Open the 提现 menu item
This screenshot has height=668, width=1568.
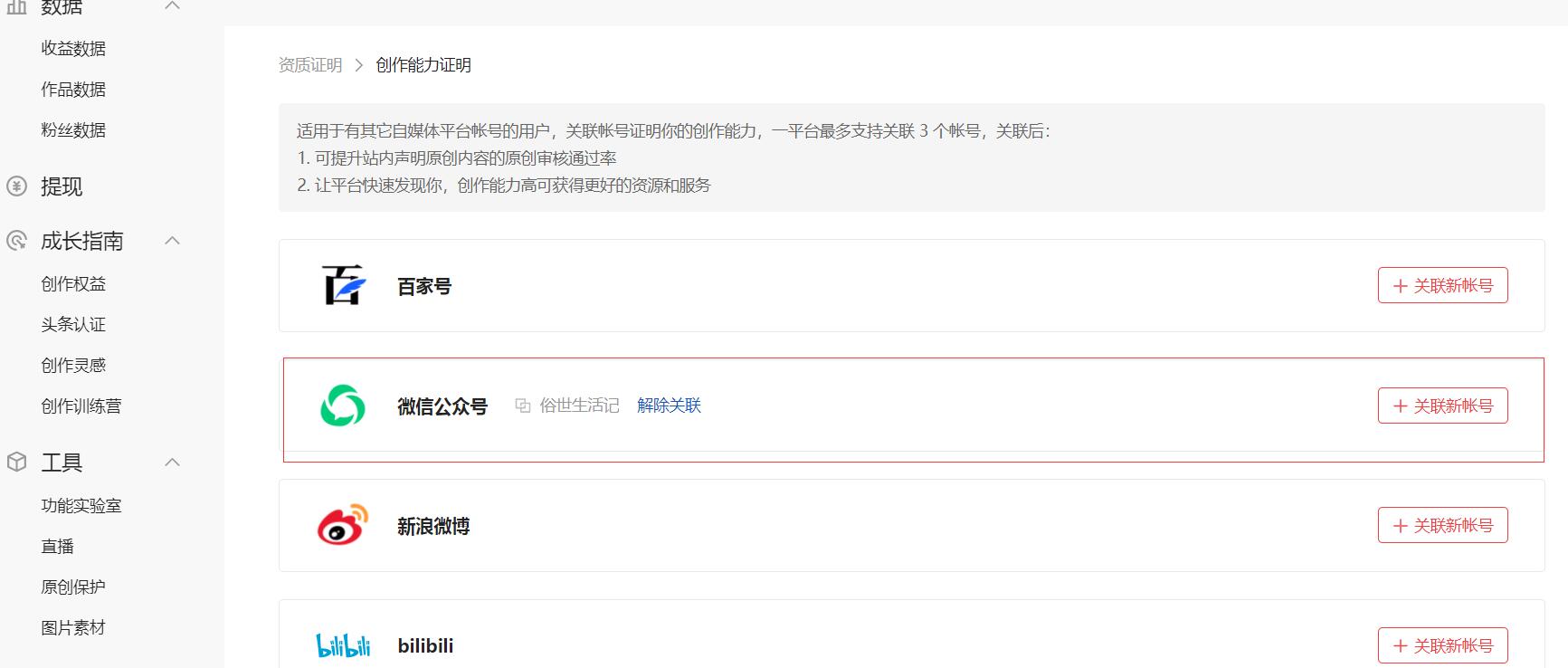coord(62,186)
